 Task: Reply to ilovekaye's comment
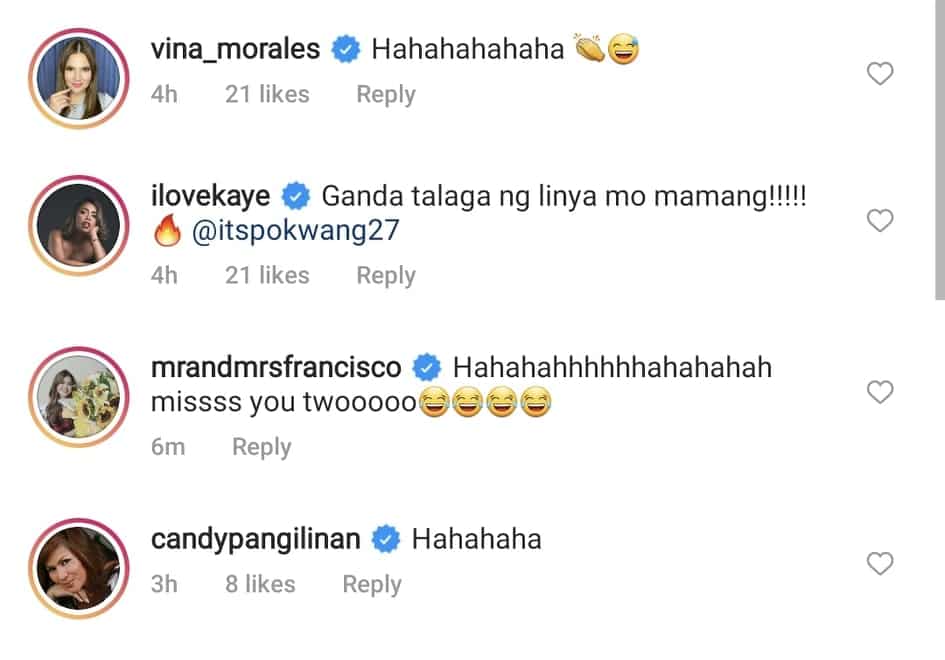(x=386, y=275)
